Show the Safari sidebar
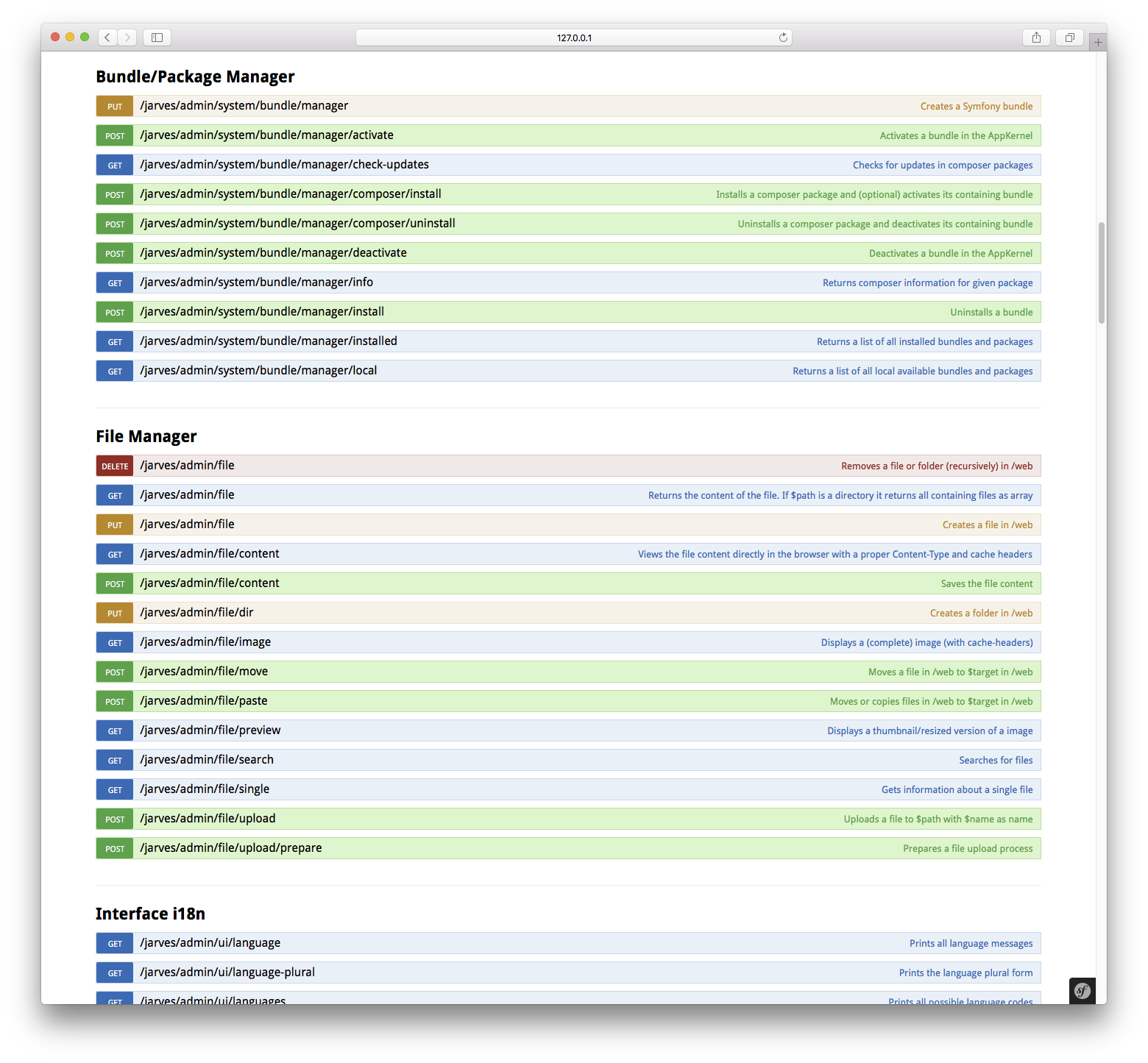Image resolution: width=1148 pixels, height=1063 pixels. click(x=157, y=38)
